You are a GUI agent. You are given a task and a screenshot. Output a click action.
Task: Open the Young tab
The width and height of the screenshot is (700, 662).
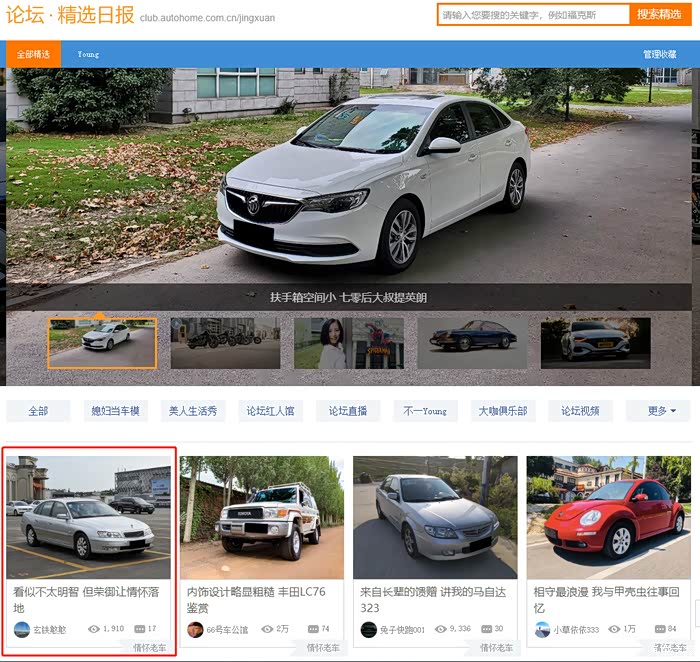[88, 54]
